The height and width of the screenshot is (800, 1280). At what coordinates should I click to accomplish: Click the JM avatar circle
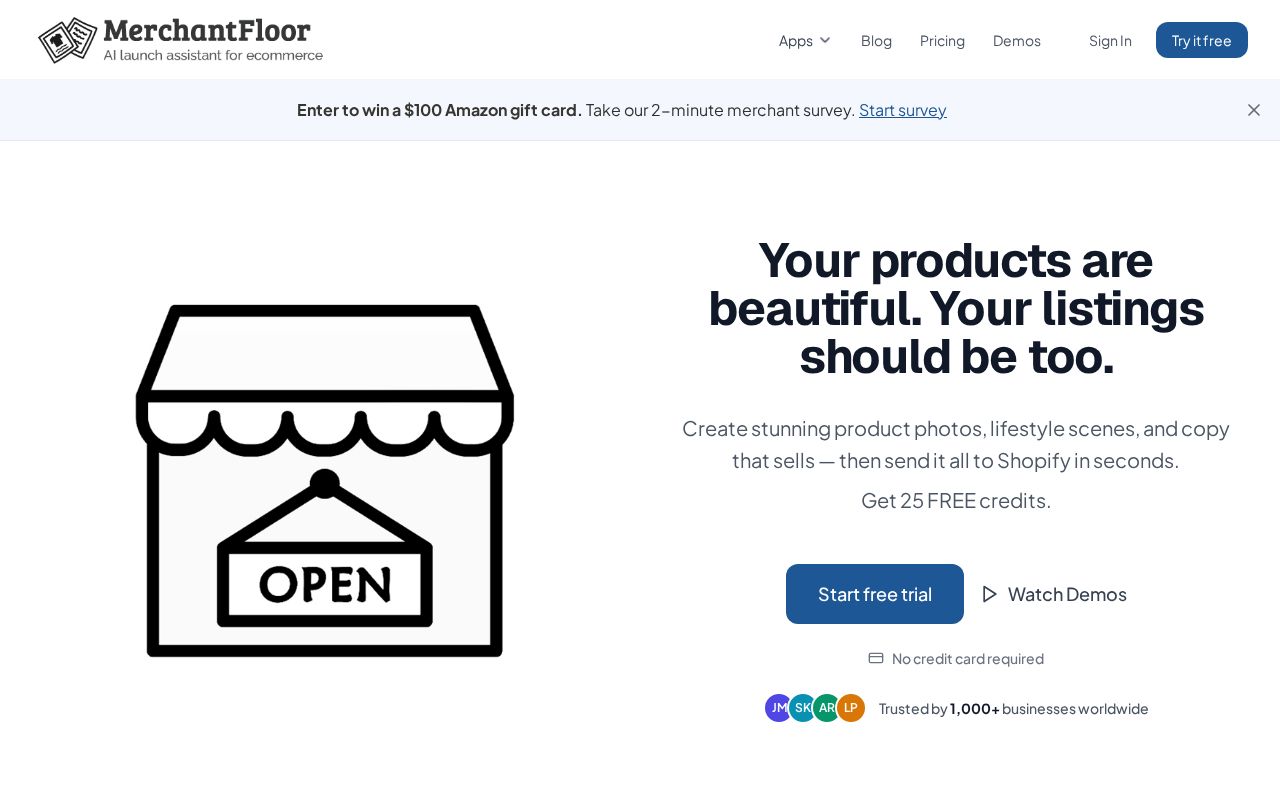coord(777,708)
